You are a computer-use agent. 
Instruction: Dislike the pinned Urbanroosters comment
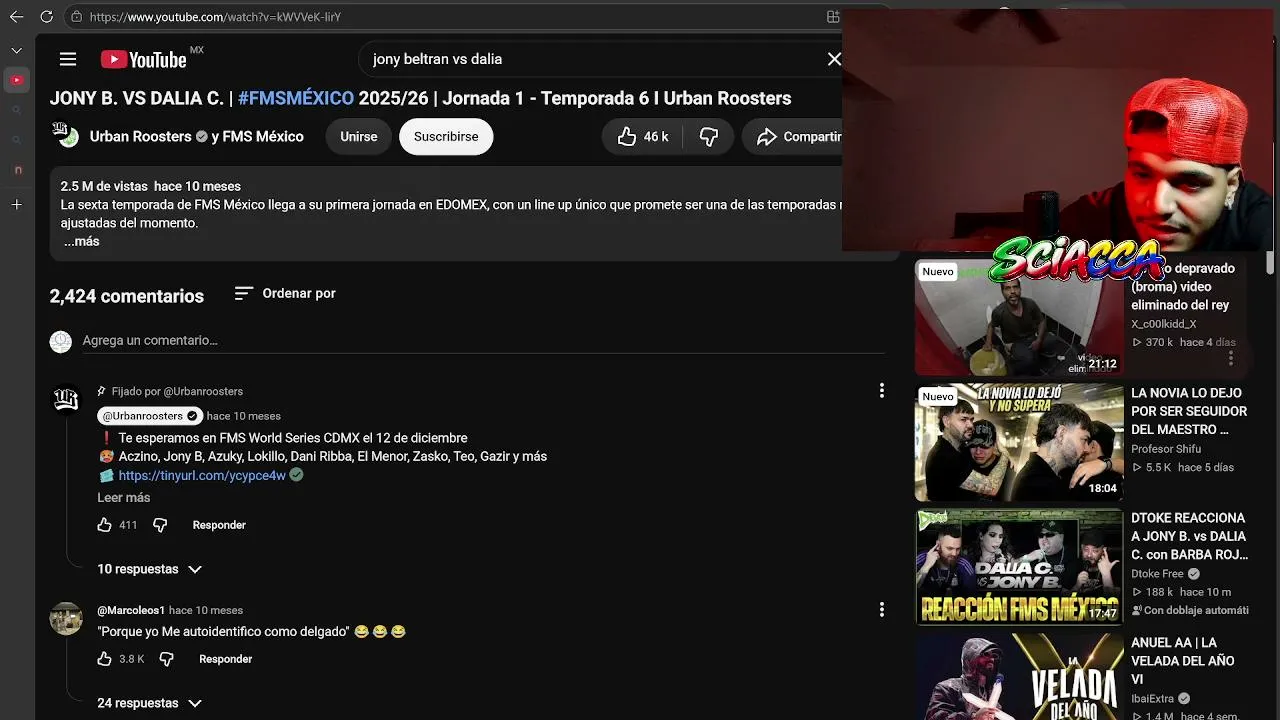click(x=160, y=525)
